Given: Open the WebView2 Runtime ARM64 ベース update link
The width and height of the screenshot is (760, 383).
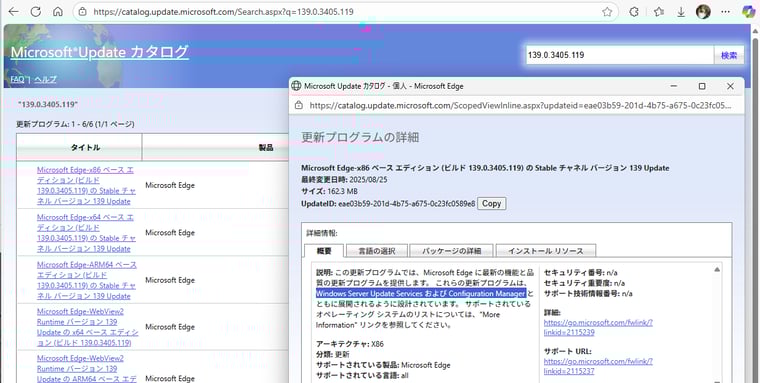Looking at the screenshot, I should click(87, 369).
